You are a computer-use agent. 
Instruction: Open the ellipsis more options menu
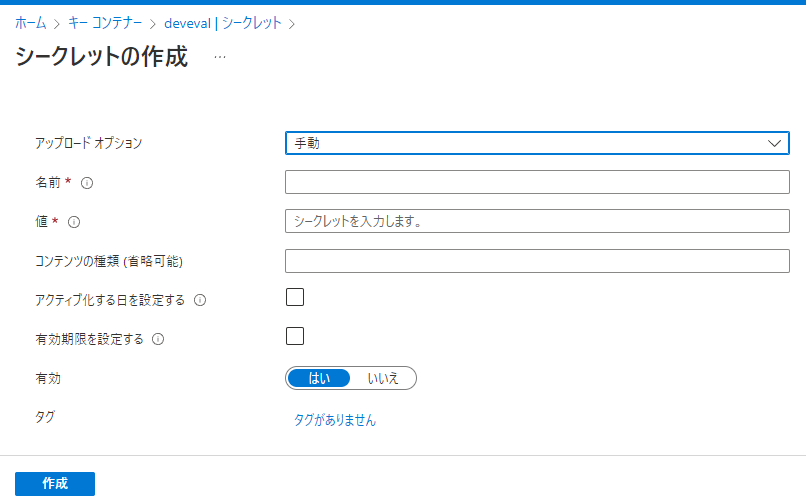[220, 57]
